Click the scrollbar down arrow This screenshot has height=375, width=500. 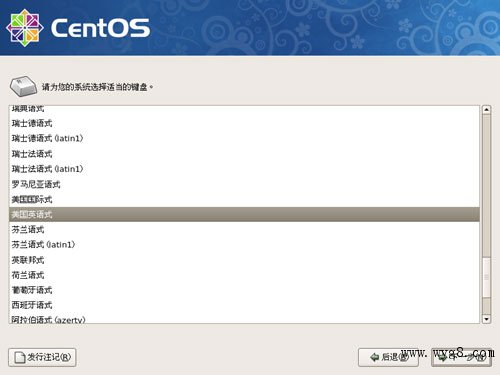486,319
